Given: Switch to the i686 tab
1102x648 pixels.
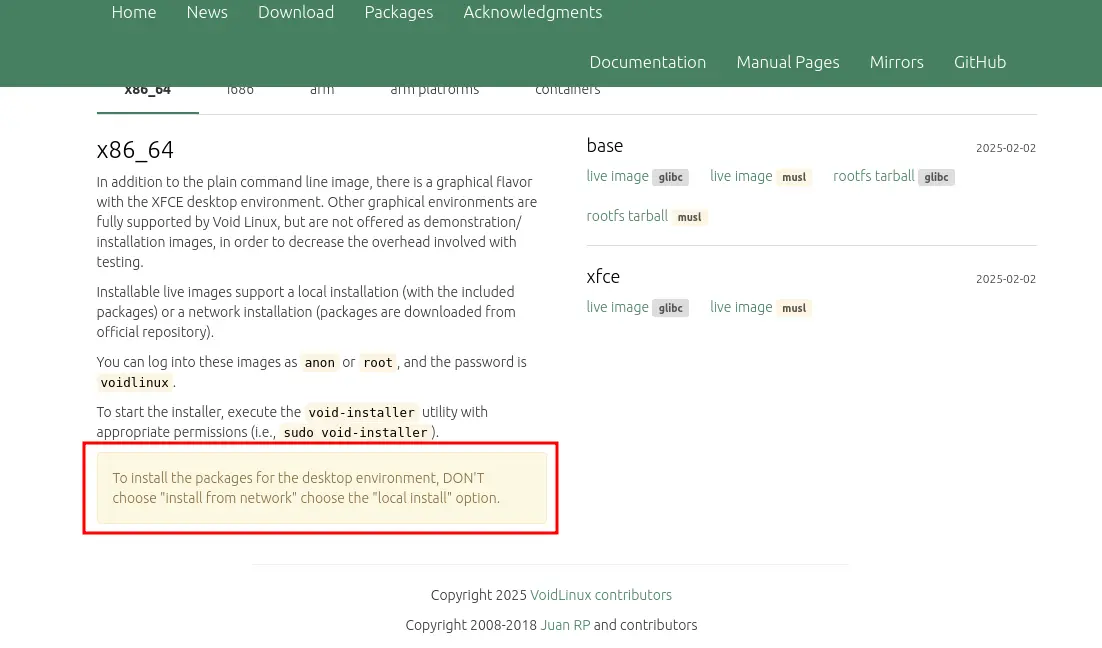Looking at the screenshot, I should [x=240, y=92].
